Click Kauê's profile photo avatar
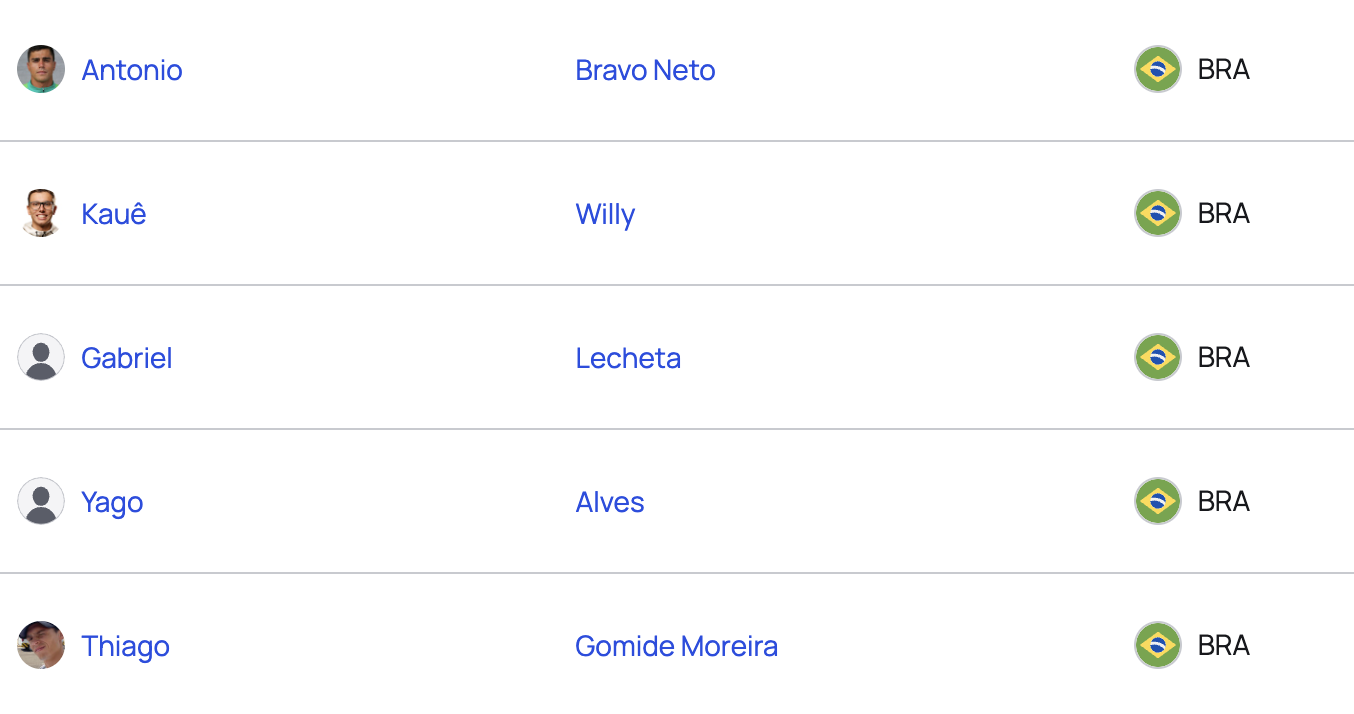 tap(41, 213)
